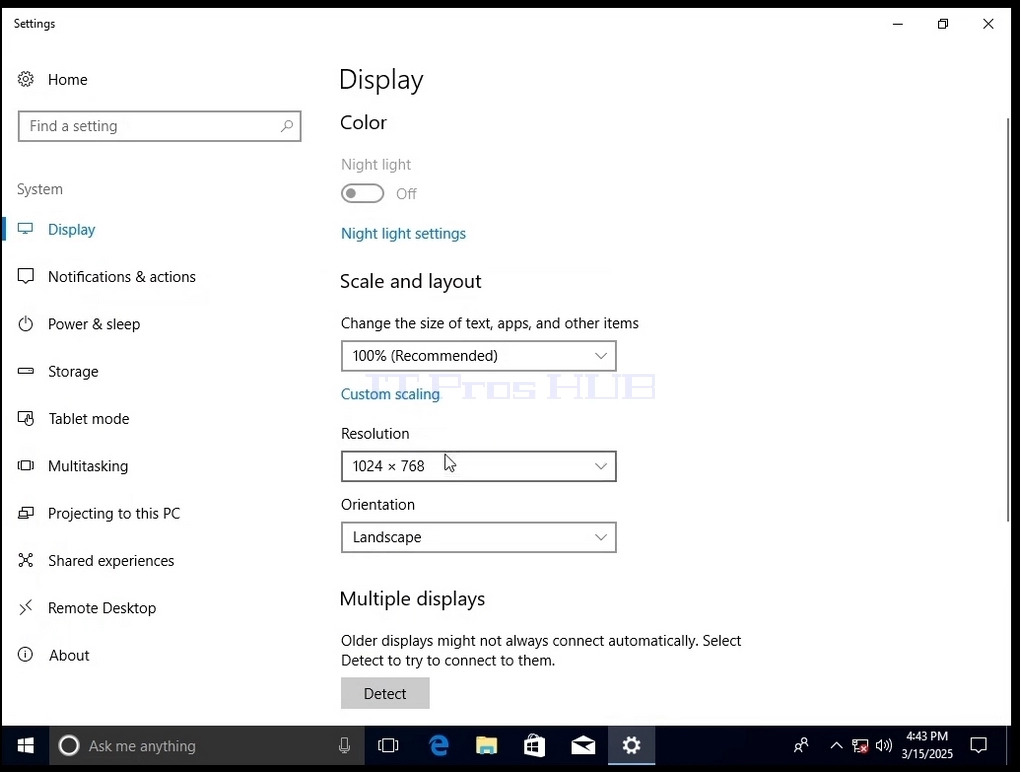
Task: Click the network status tray icon
Action: (x=860, y=746)
